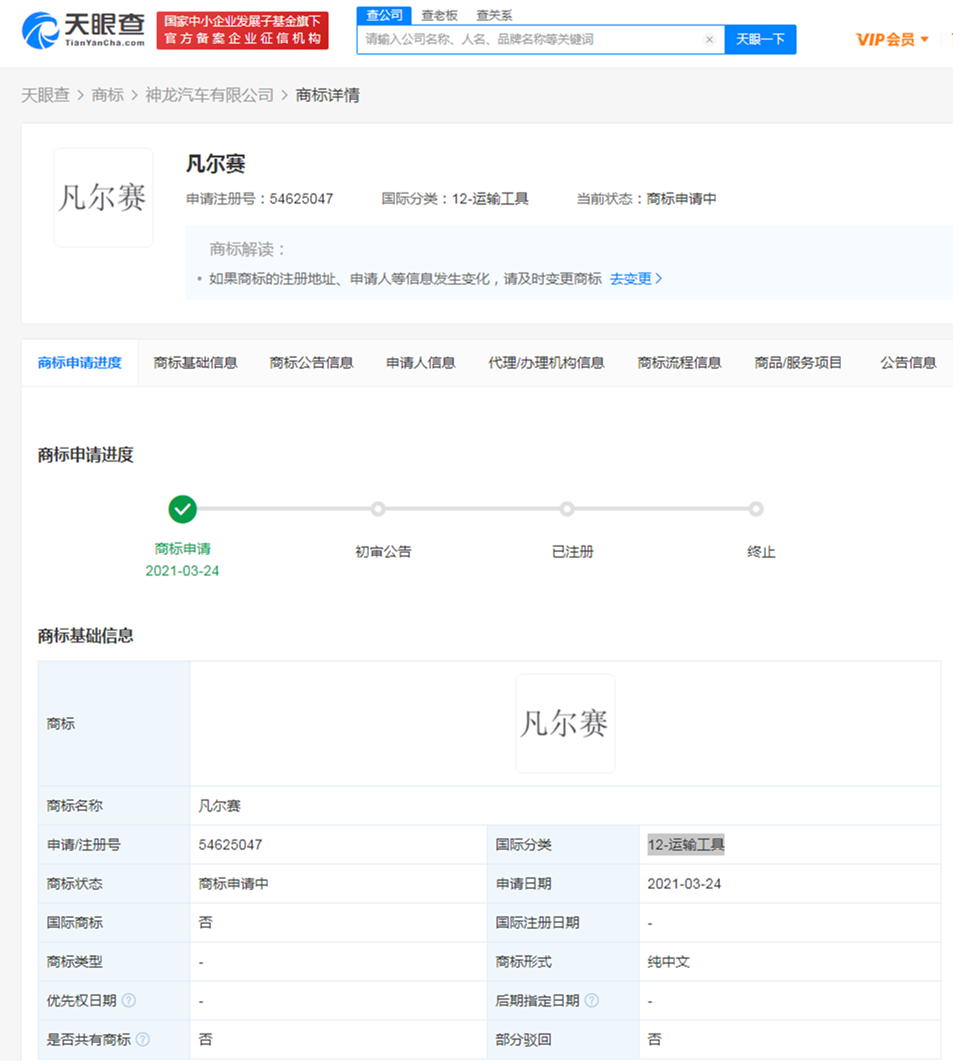
Task: Click help icon next to 优先权日期
Action: 129,1001
